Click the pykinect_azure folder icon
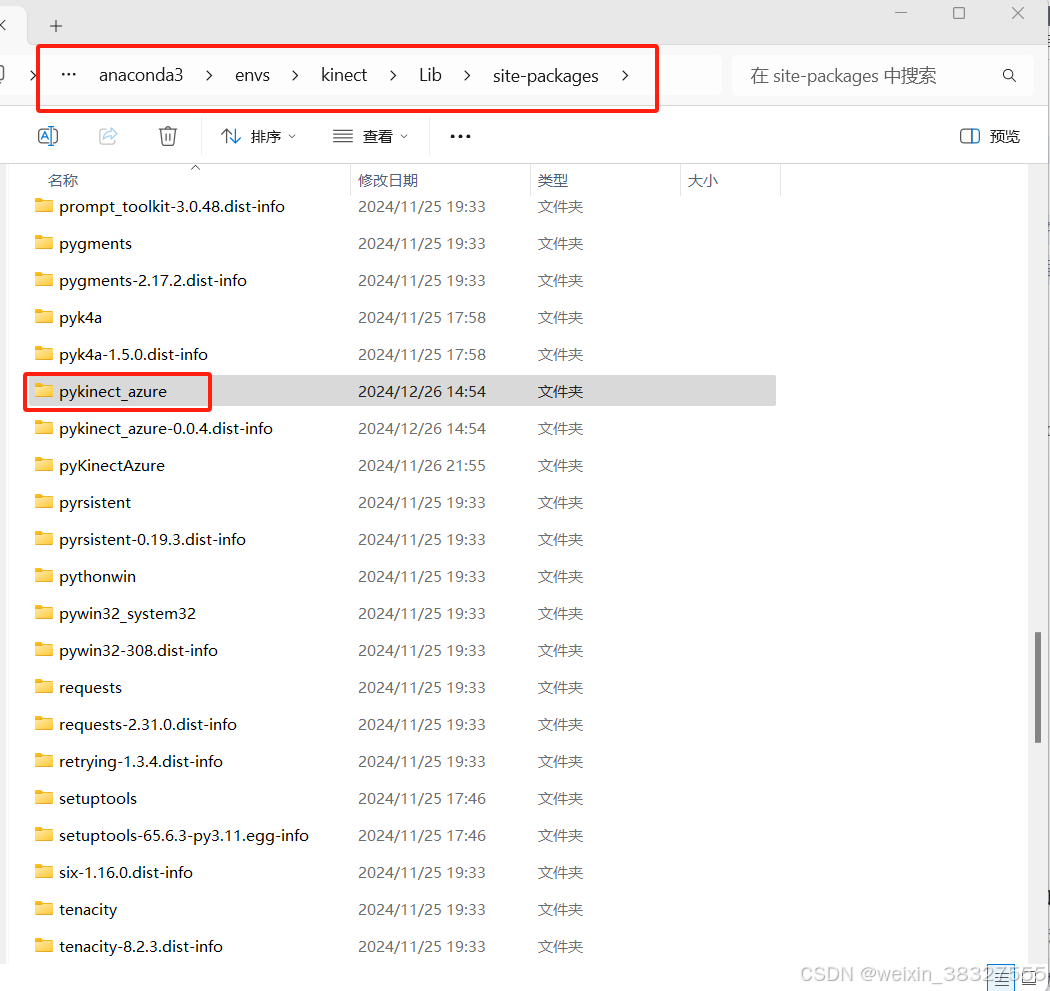The width and height of the screenshot is (1050, 991). 45,391
